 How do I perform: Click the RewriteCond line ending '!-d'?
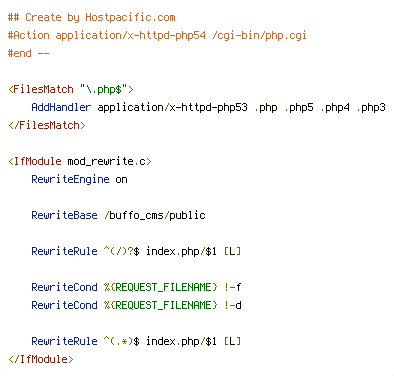tap(136, 305)
